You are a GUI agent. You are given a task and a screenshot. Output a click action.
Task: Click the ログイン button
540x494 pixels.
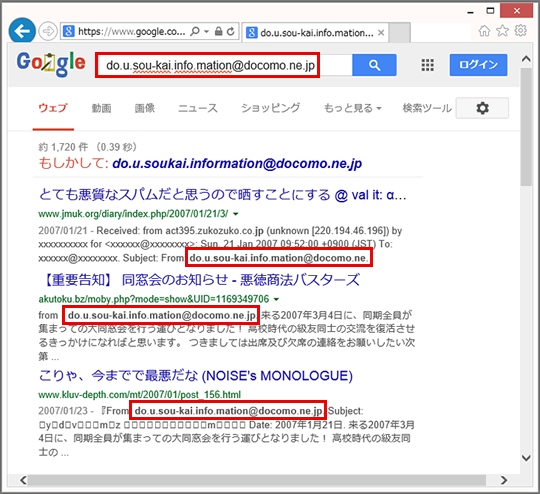tap(478, 65)
